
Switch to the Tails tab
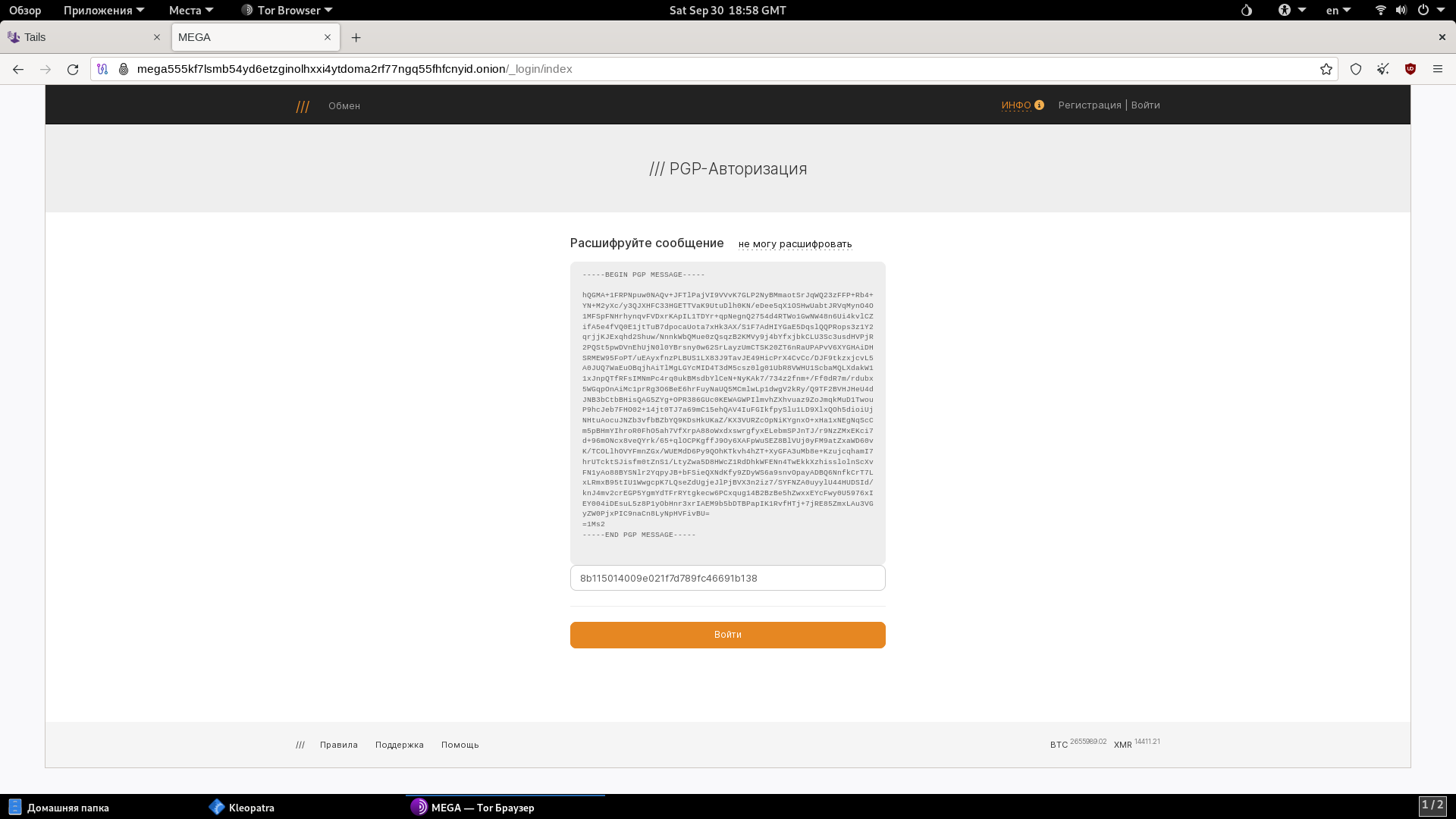click(x=76, y=37)
